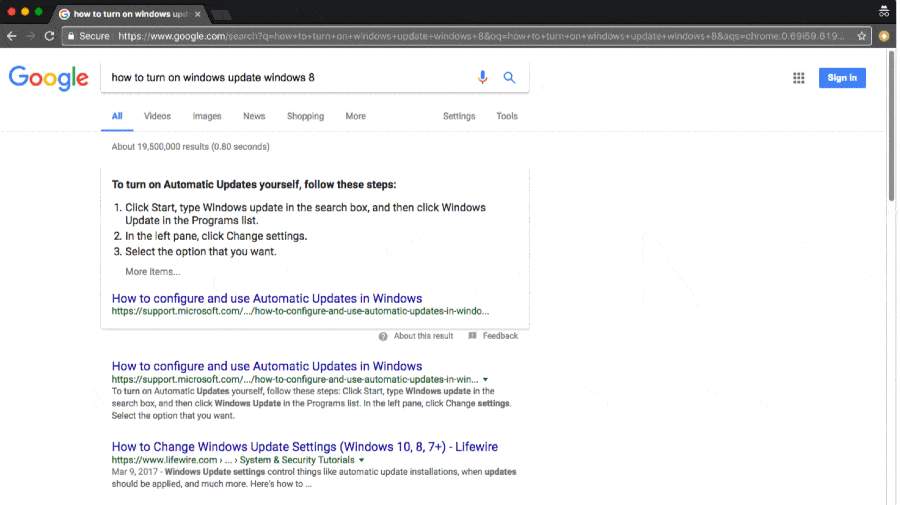Click featured snippet support.microsoft.com green URL
This screenshot has width=900, height=505.
tap(300, 311)
